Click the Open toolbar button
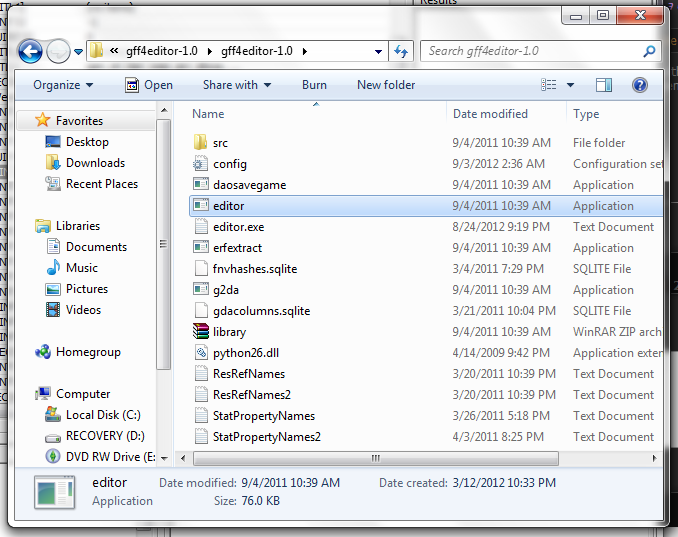This screenshot has height=537, width=678. 149,85
